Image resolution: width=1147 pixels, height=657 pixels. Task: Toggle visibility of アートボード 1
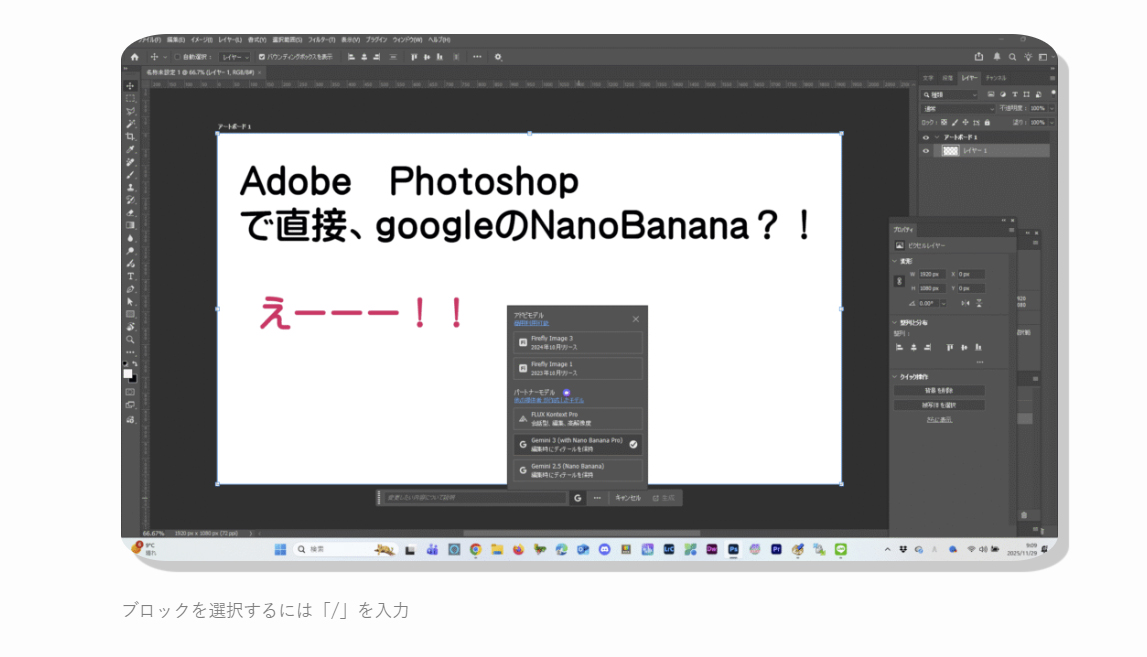926,137
